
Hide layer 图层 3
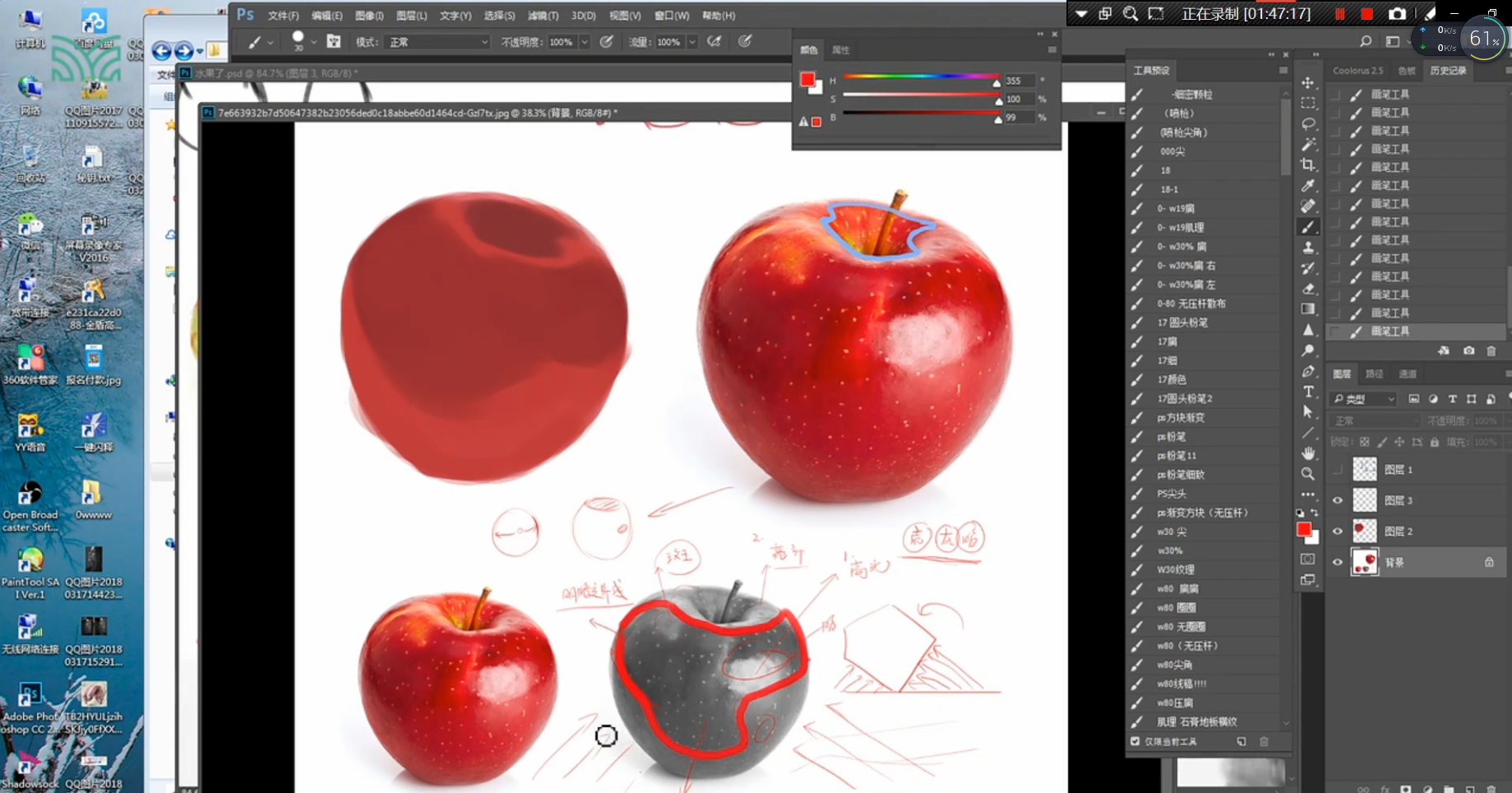1338,500
